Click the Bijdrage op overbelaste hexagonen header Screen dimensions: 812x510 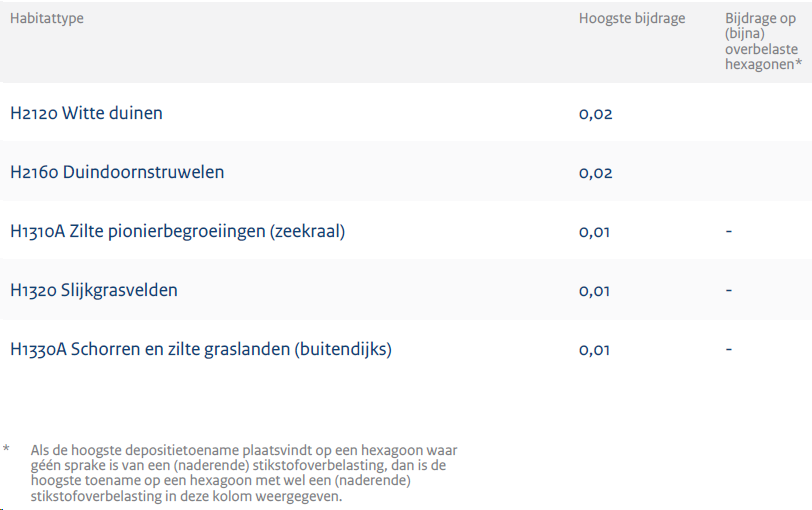tap(763, 41)
